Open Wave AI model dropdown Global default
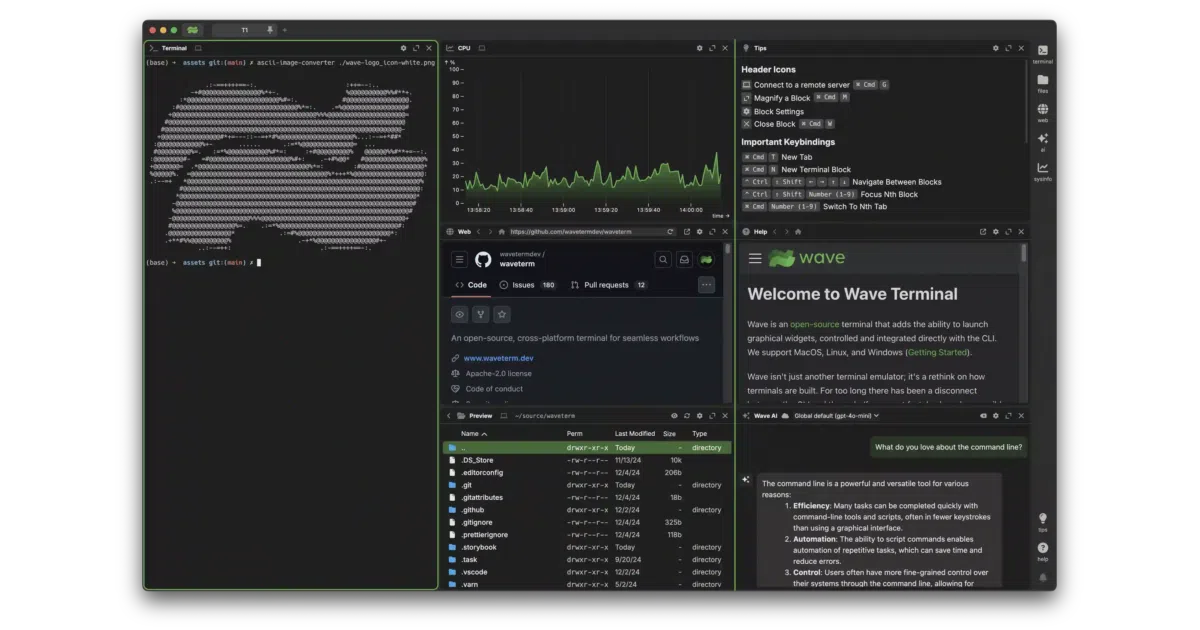The image size is (1200, 630). 837,416
